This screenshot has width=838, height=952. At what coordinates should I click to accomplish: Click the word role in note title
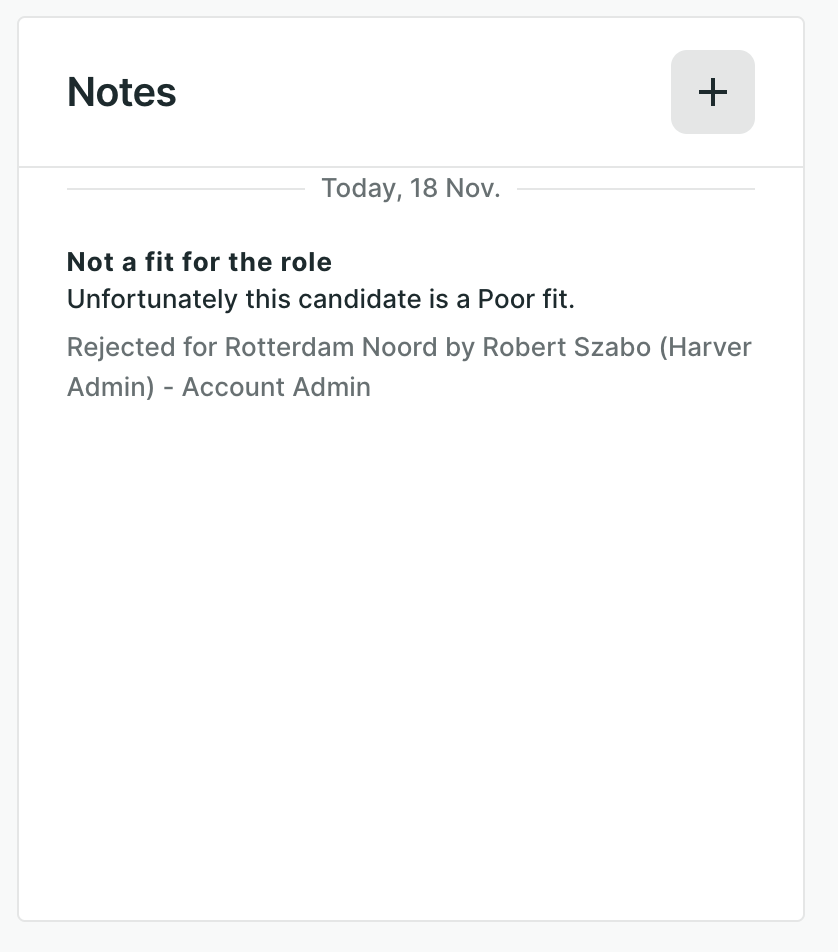306,262
